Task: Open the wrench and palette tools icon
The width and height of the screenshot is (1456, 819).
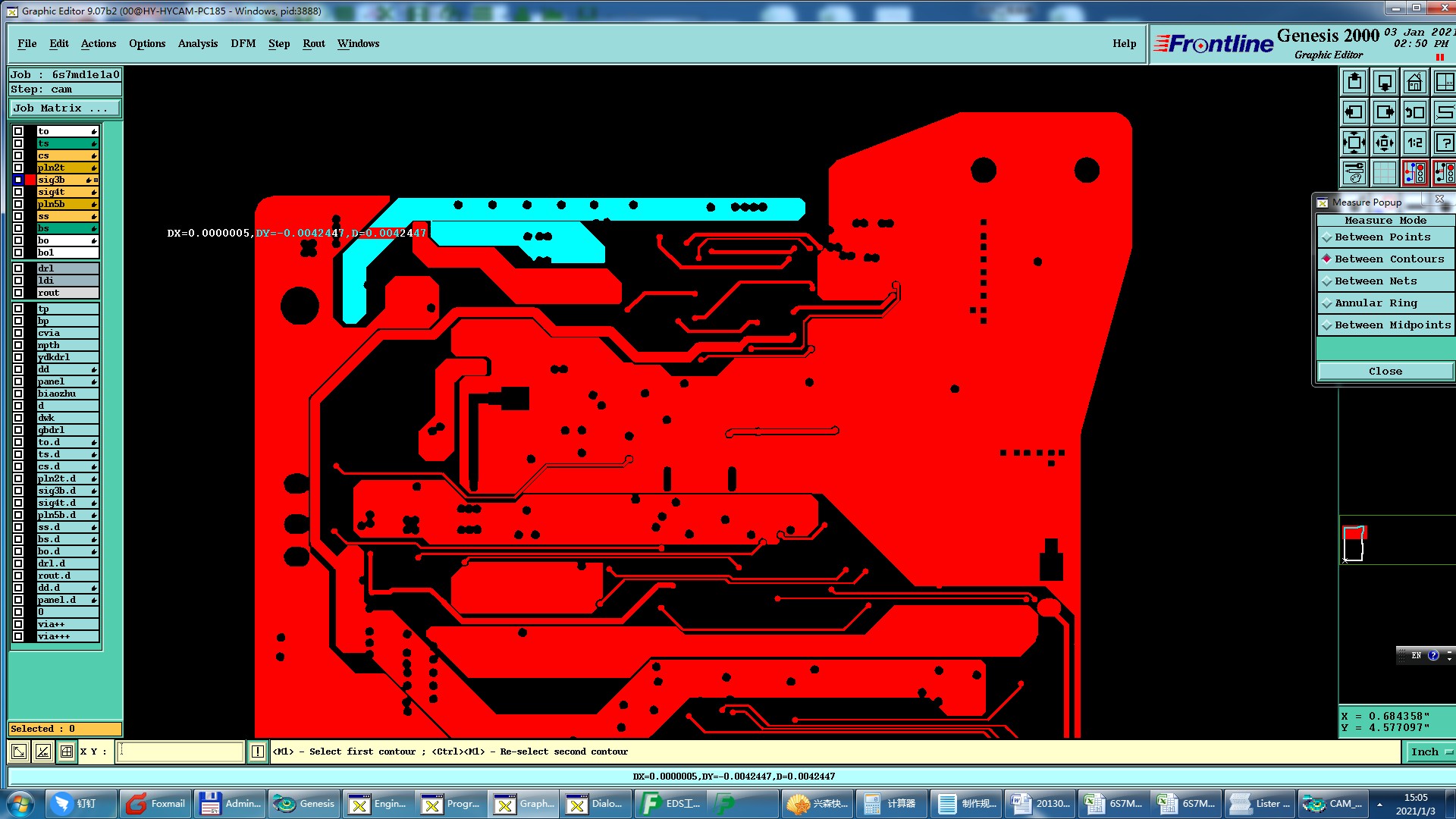Action: pyautogui.click(x=1354, y=173)
